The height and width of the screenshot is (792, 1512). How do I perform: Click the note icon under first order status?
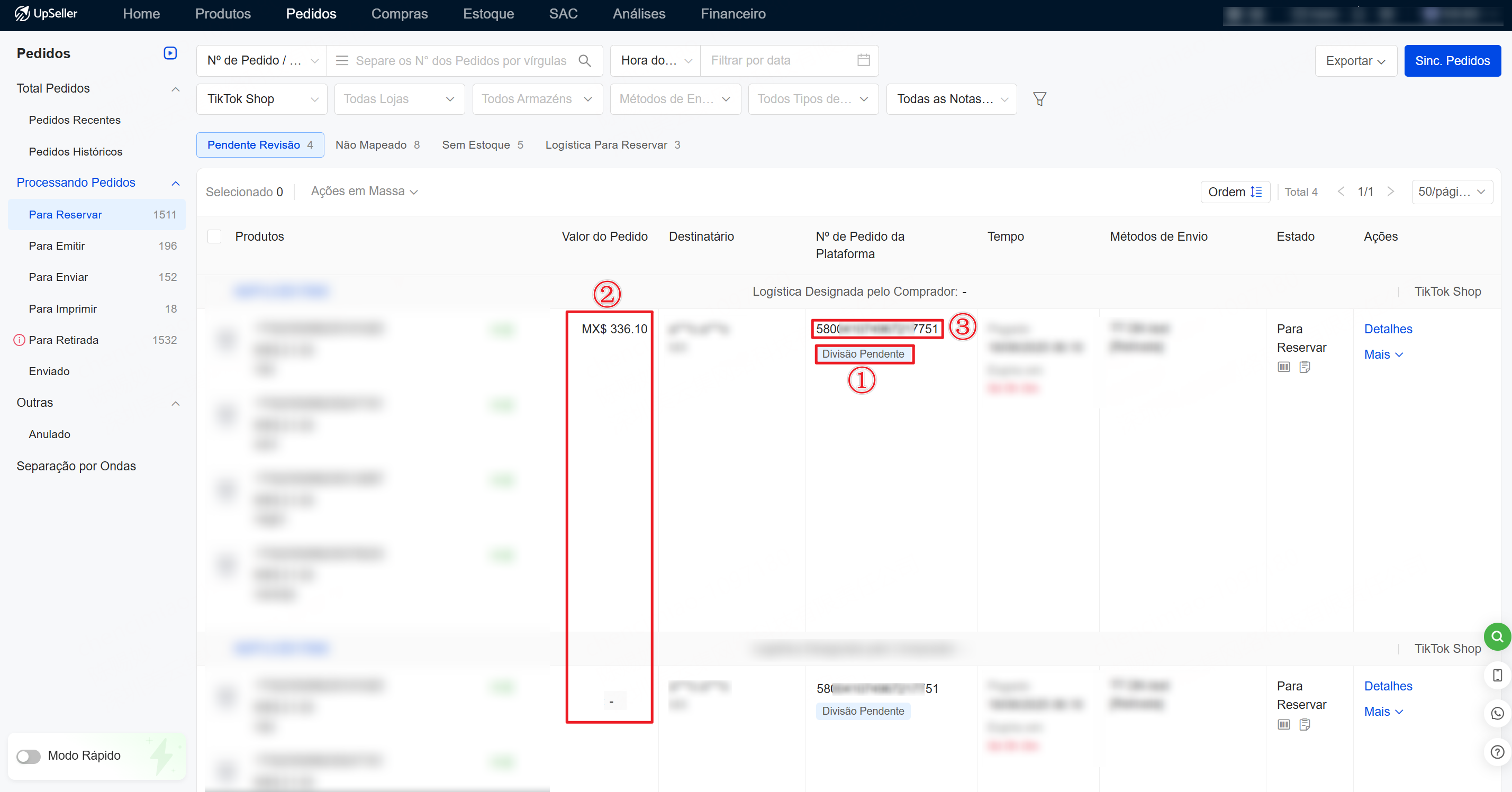[1305, 367]
